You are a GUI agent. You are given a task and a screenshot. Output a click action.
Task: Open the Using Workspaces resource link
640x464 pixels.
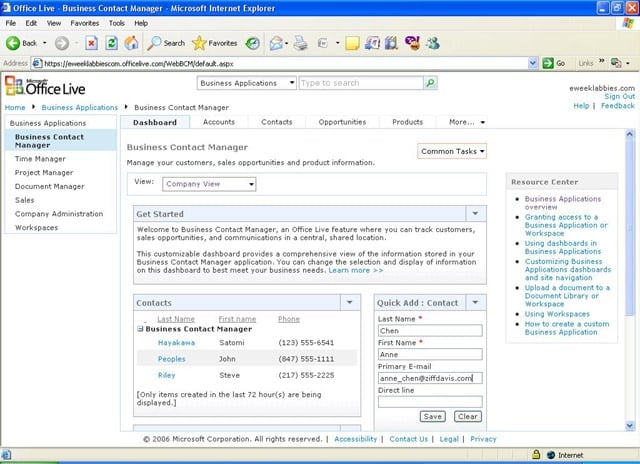click(557, 314)
